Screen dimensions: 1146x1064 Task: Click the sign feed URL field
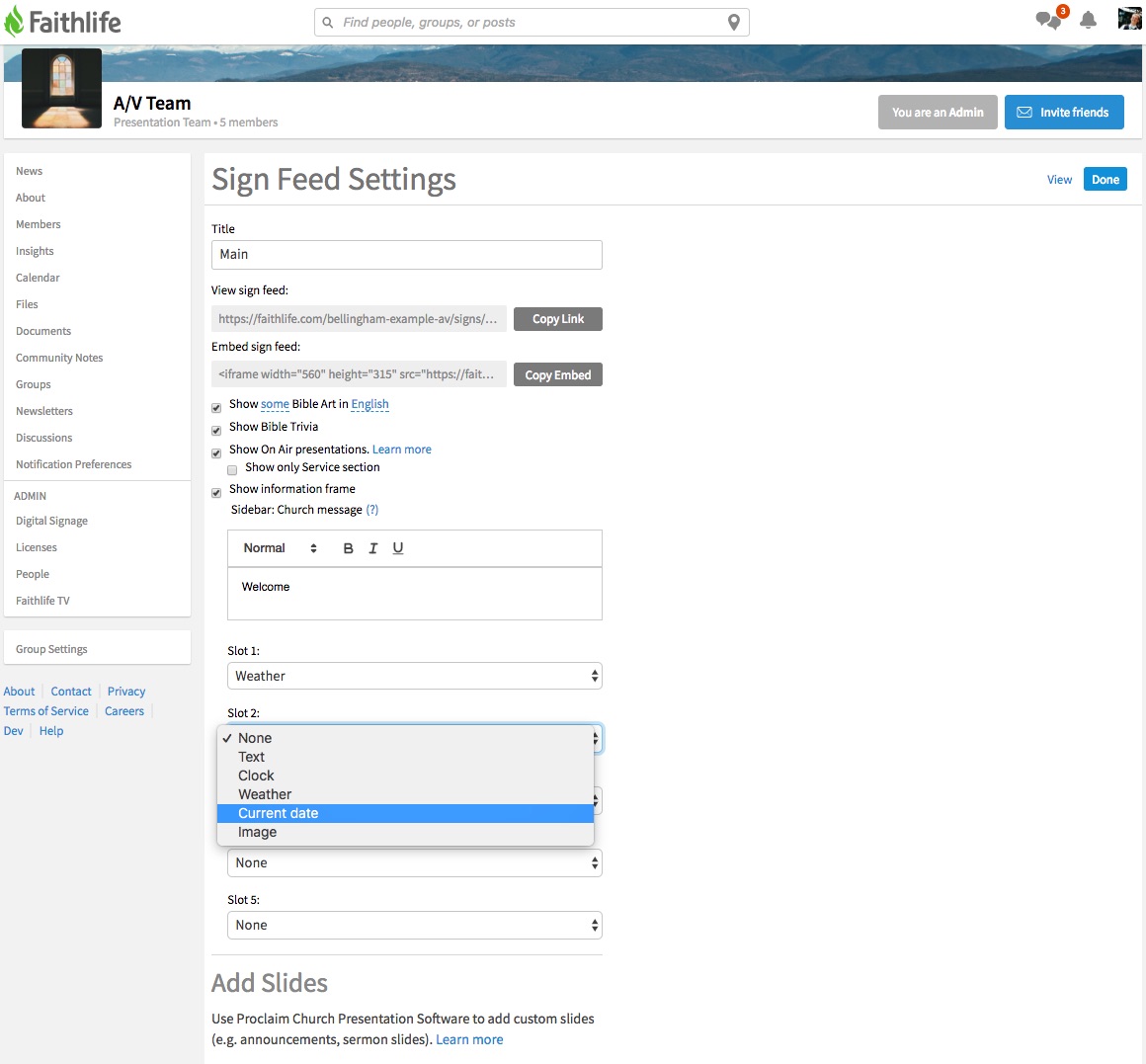pyautogui.click(x=359, y=319)
